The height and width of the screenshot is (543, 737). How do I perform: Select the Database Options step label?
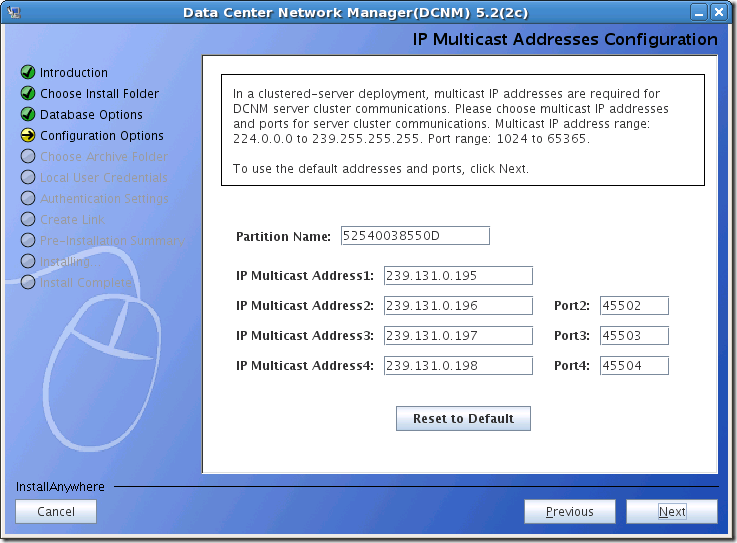pos(91,115)
